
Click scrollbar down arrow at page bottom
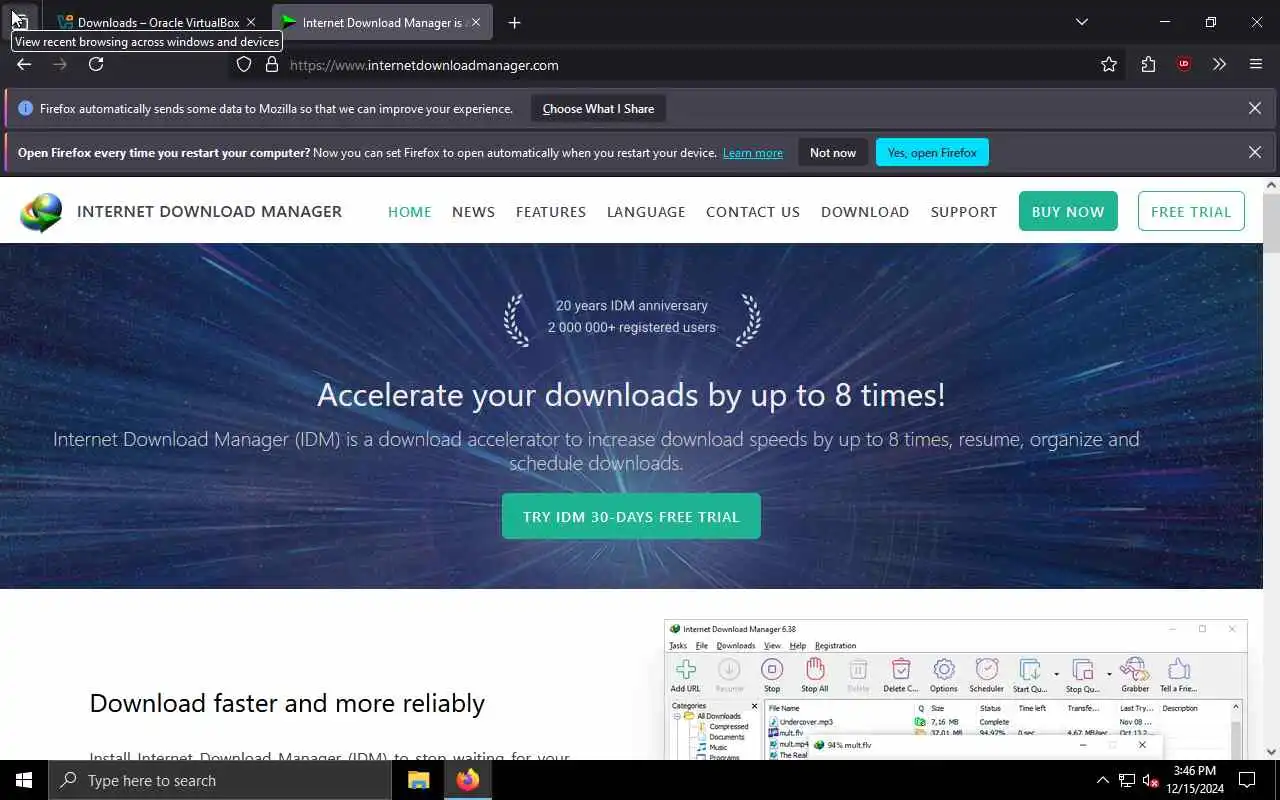click(x=1271, y=751)
